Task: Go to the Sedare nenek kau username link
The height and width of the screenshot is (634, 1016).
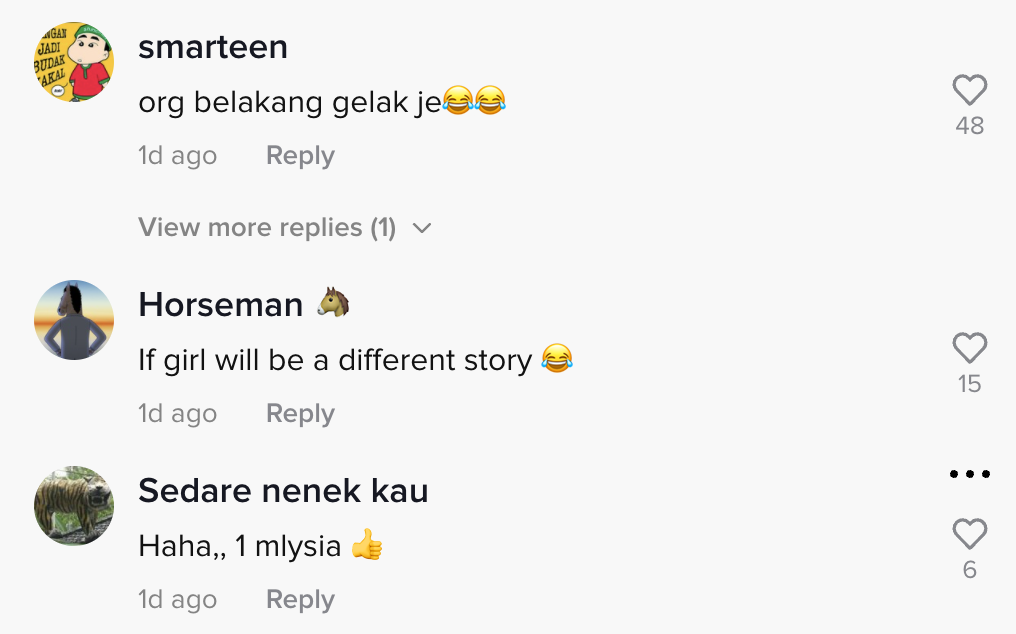Action: click(x=283, y=491)
